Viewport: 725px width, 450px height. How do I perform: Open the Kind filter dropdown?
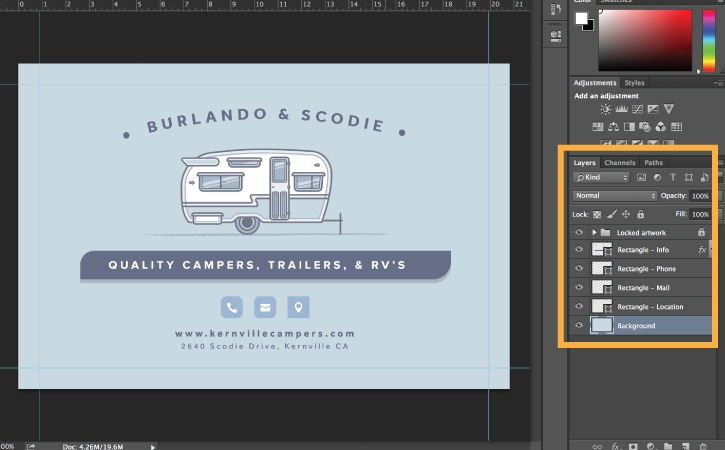click(602, 177)
